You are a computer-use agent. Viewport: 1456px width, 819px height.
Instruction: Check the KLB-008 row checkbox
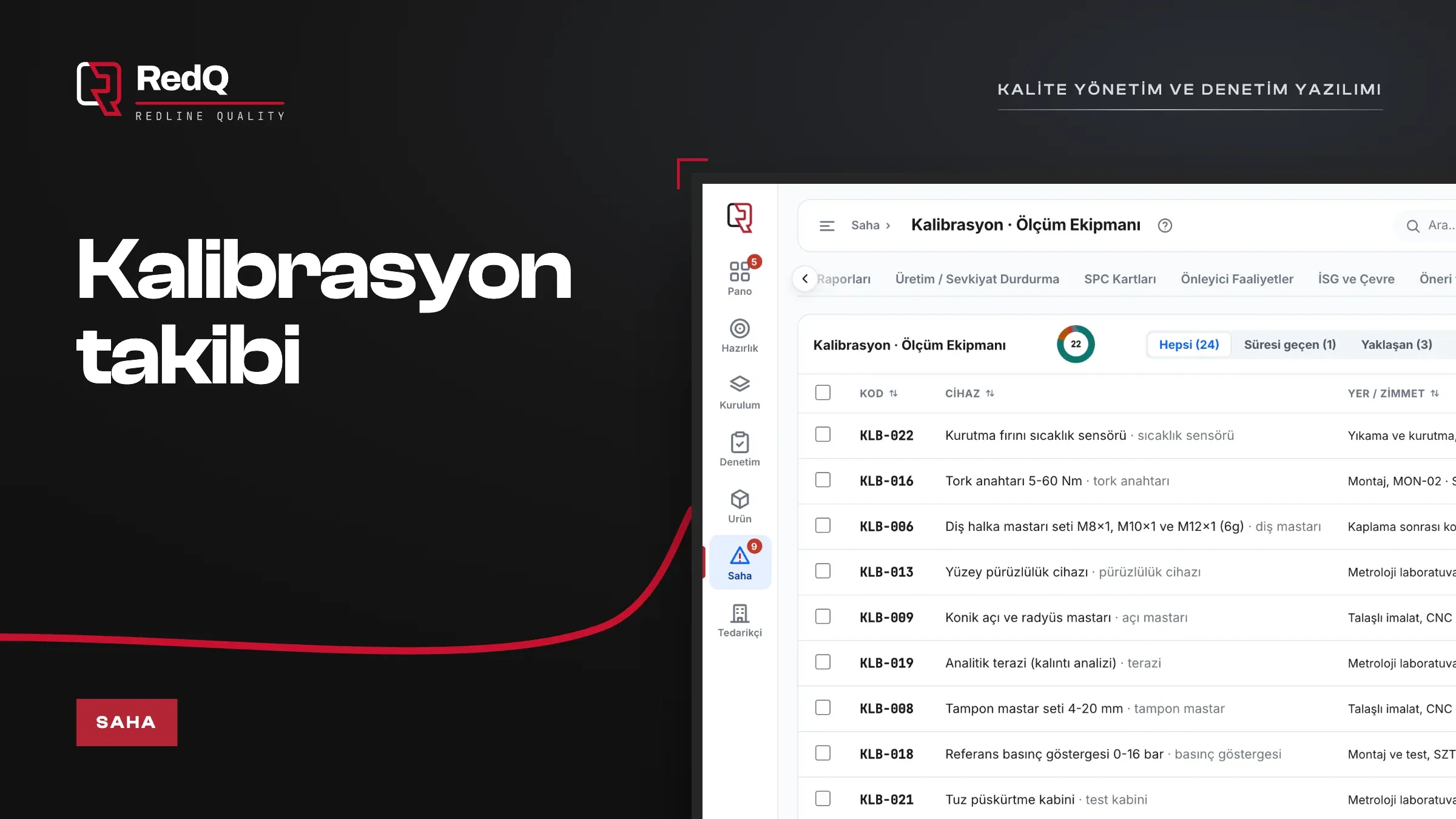pos(823,707)
